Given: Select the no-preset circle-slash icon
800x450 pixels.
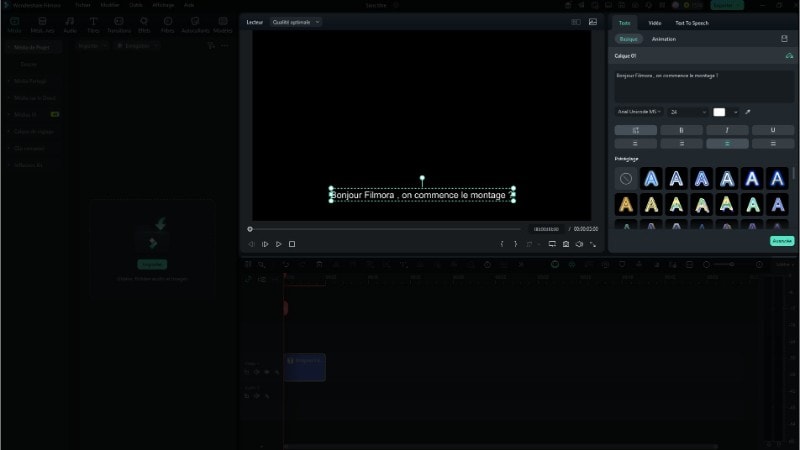Looking at the screenshot, I should tap(626, 179).
